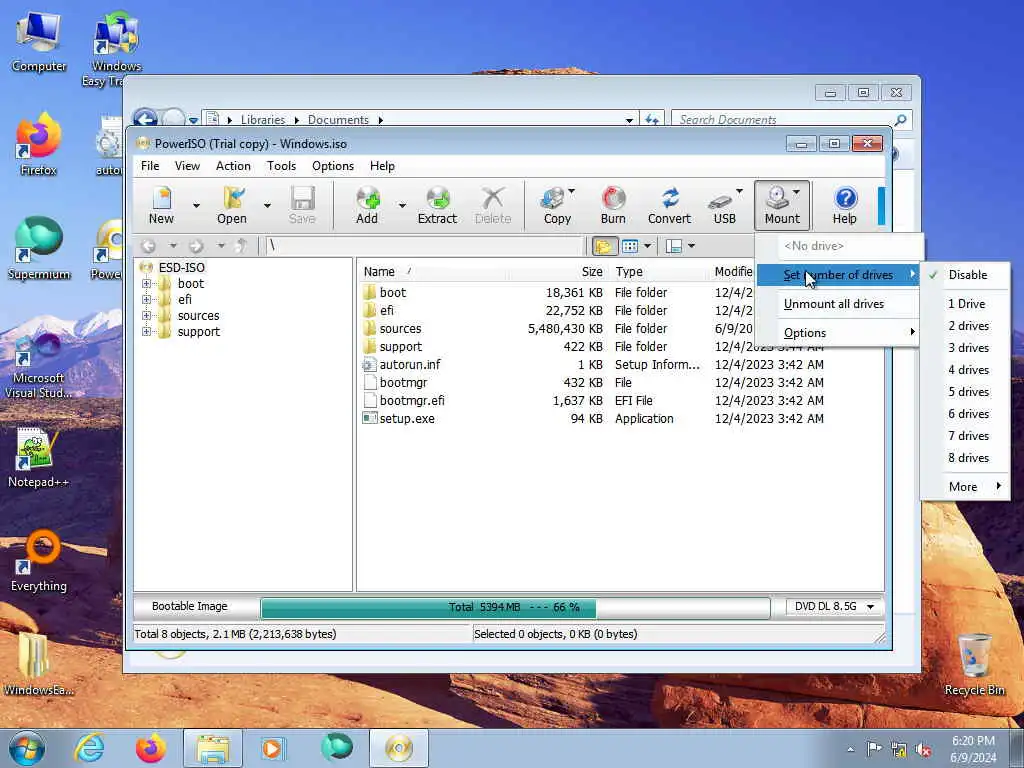Select the Everything desktop shortcut
The image size is (1024, 768).
(39, 560)
